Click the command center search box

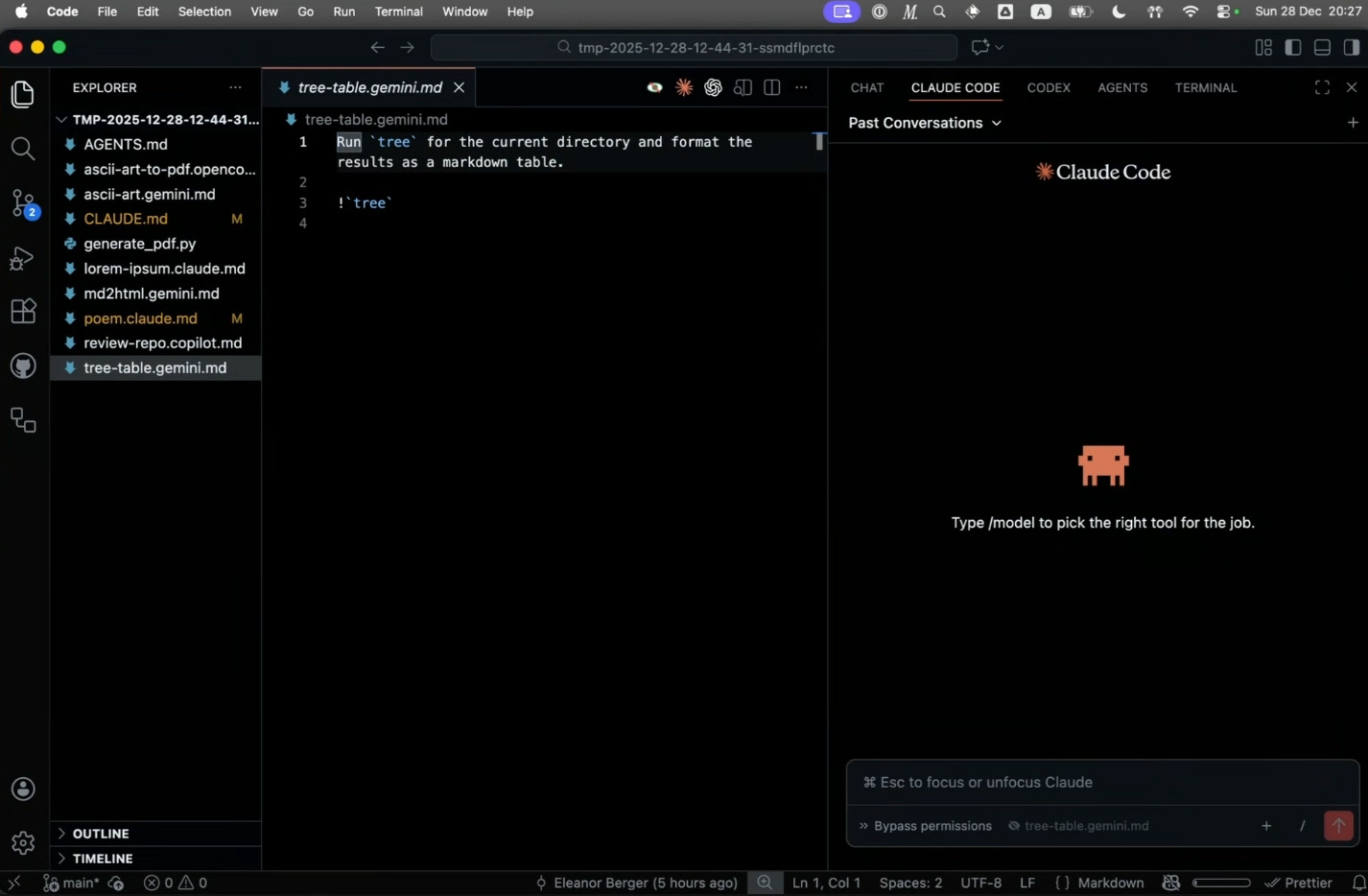pyautogui.click(x=695, y=47)
